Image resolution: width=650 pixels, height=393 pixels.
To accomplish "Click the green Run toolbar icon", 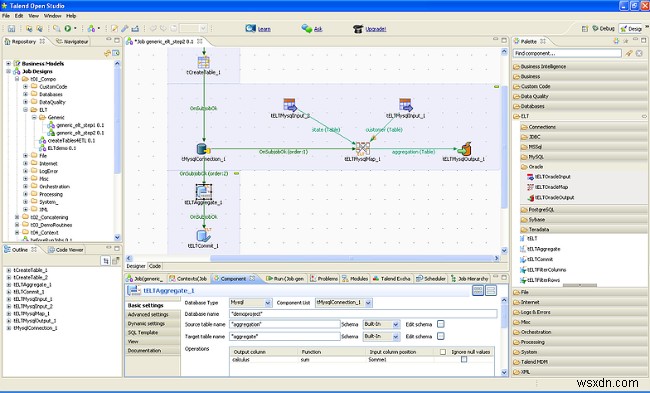I will click(68, 29).
